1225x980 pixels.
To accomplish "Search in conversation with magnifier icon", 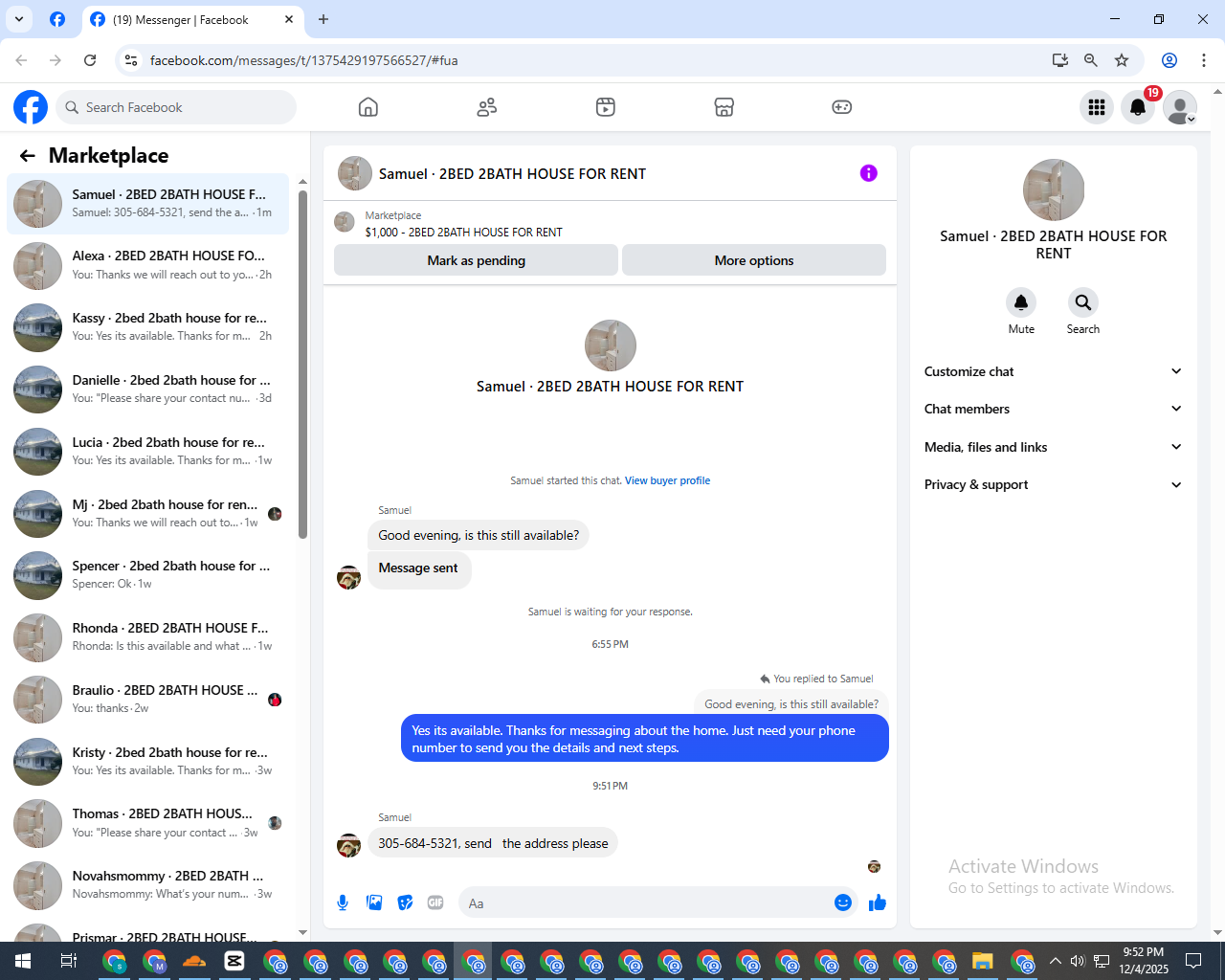I will [x=1083, y=302].
